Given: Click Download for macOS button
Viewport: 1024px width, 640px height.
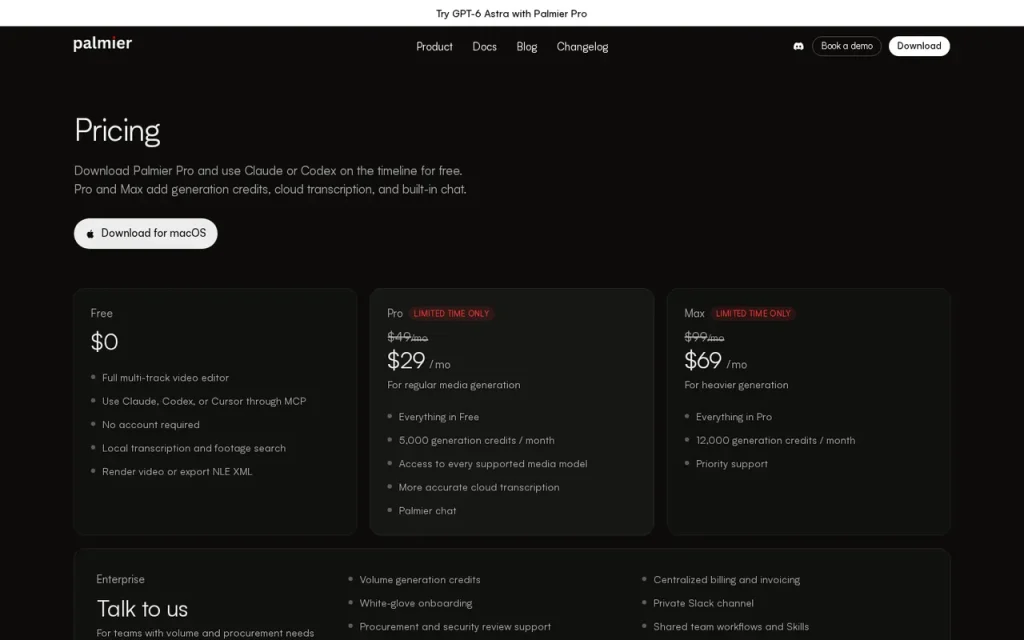Looking at the screenshot, I should pos(146,233).
